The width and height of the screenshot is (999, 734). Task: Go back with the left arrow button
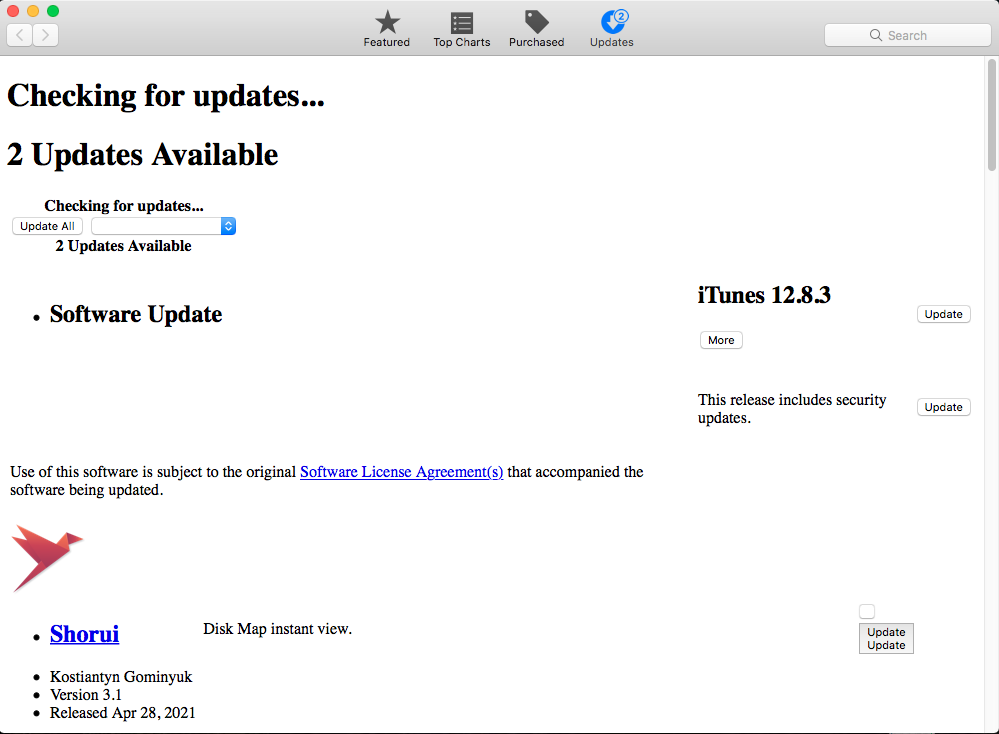tap(20, 35)
